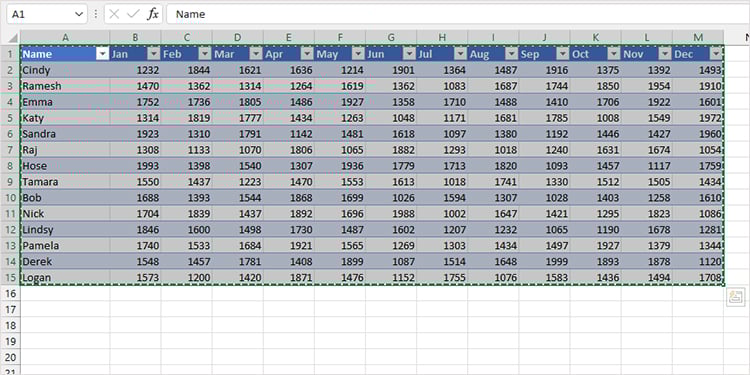The height and width of the screenshot is (375, 750).
Task: Open the Name column filter dropdown
Action: (103, 55)
